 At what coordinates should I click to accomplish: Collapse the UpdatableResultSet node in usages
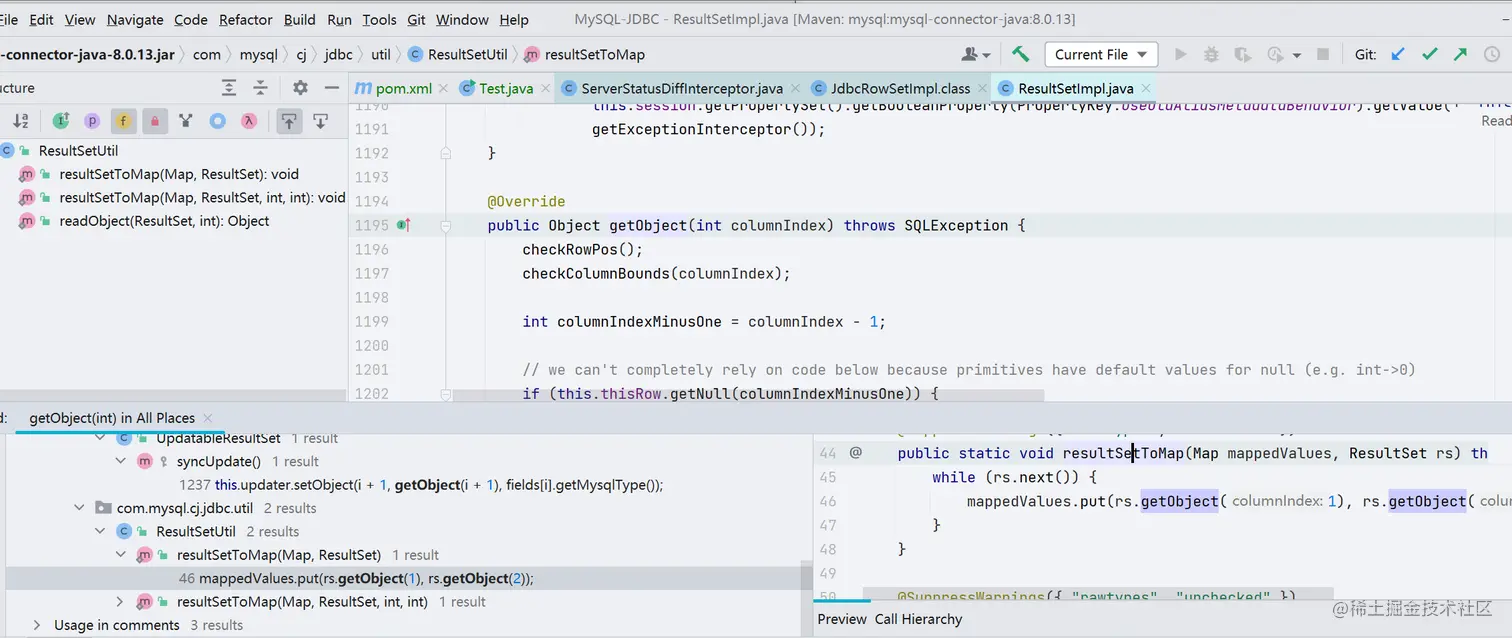[x=100, y=438]
